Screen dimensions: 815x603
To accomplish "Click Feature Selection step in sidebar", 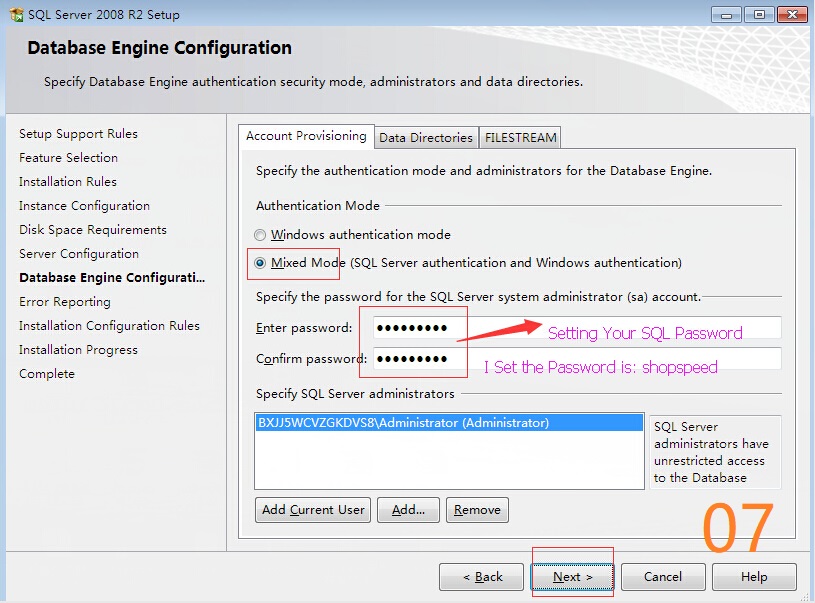I will click(x=68, y=158).
